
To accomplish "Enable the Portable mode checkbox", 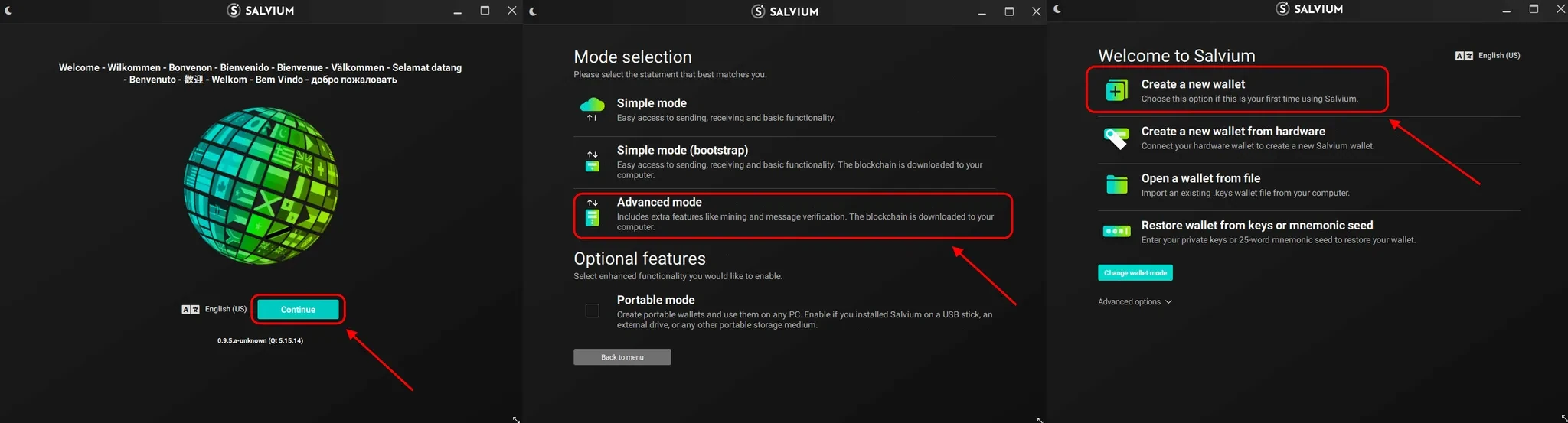I will click(592, 311).
